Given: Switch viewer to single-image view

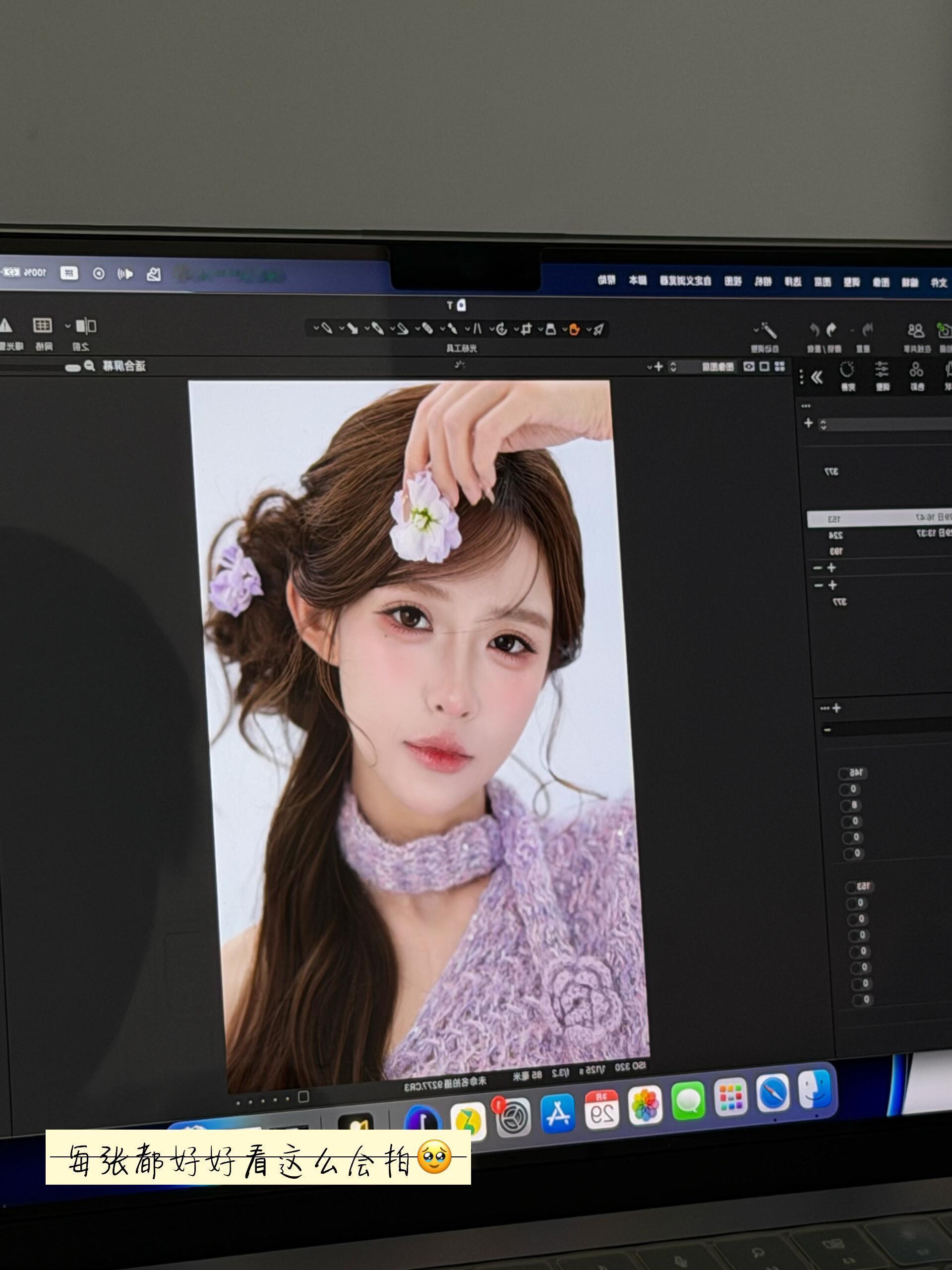Looking at the screenshot, I should click(765, 366).
